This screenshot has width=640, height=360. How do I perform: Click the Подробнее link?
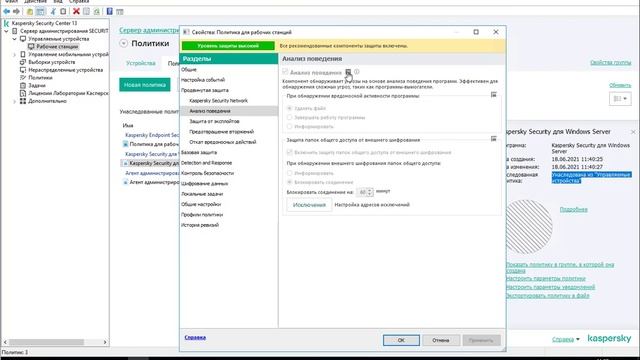573,209
